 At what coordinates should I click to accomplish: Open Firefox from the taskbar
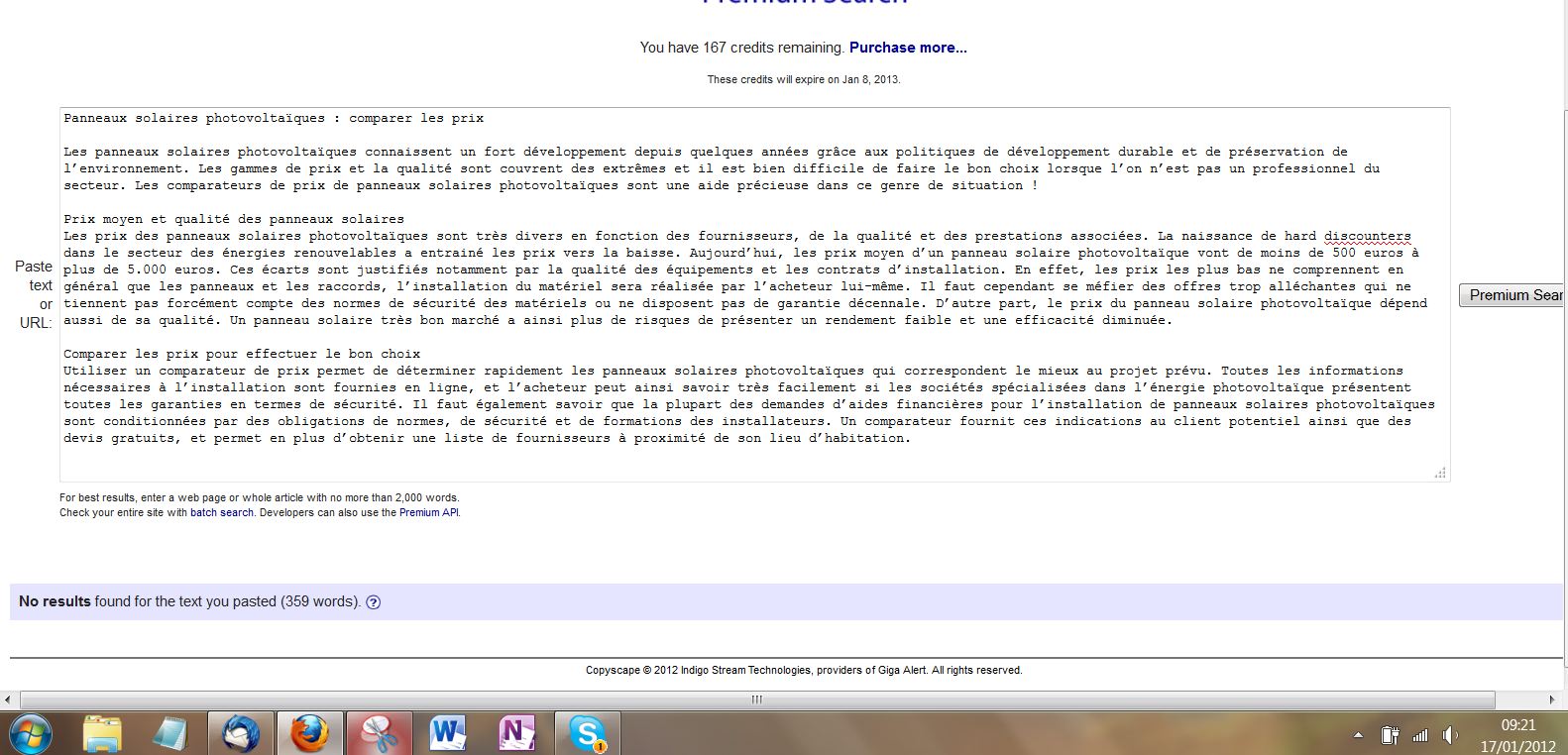310,734
